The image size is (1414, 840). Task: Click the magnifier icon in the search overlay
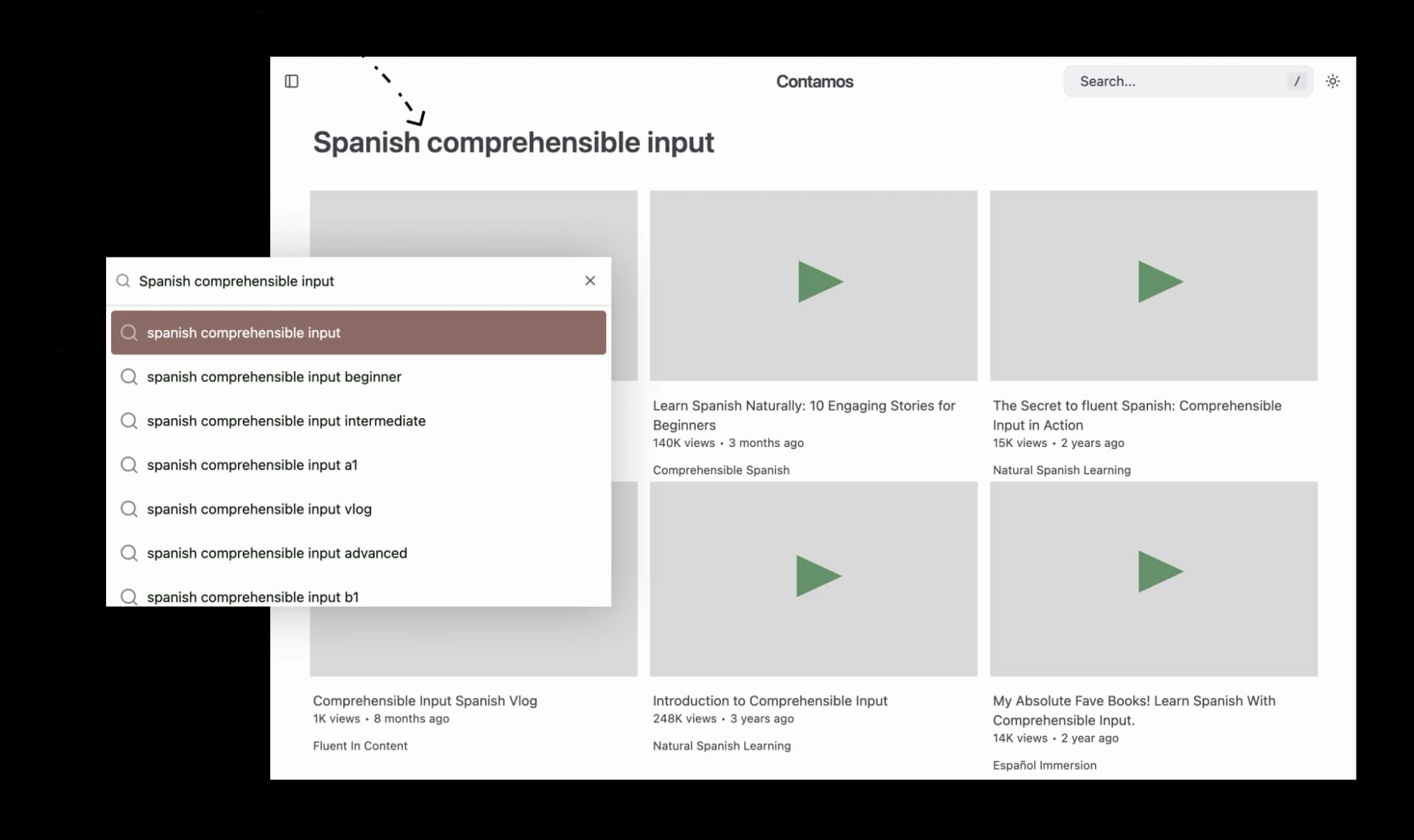123,280
